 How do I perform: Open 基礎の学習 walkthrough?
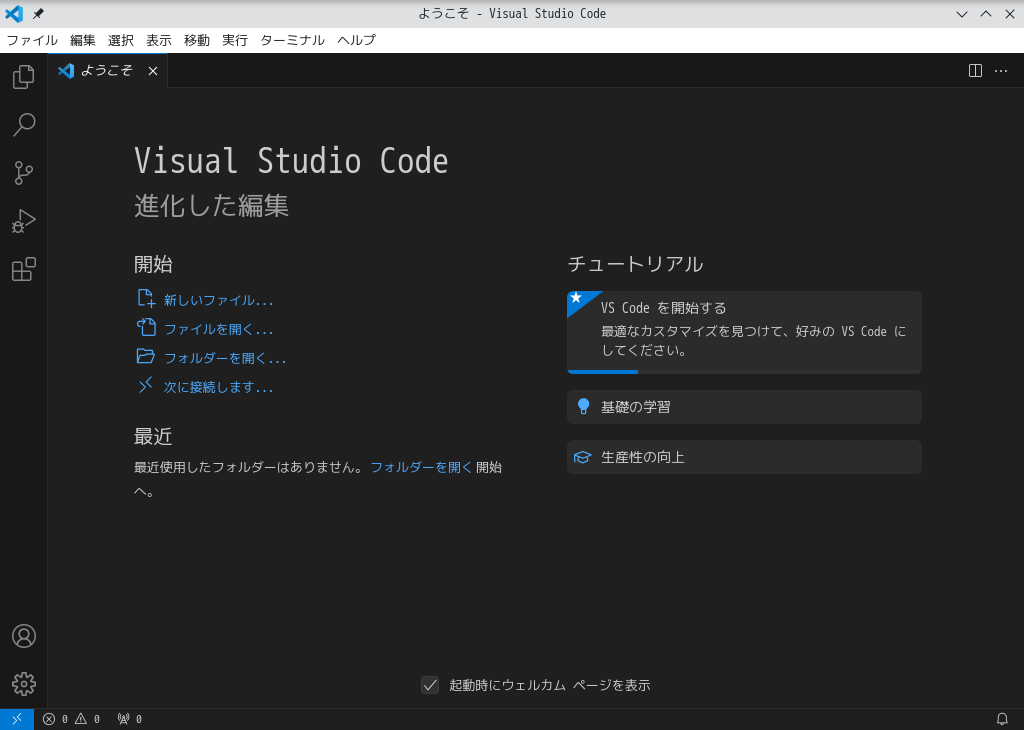click(x=744, y=407)
